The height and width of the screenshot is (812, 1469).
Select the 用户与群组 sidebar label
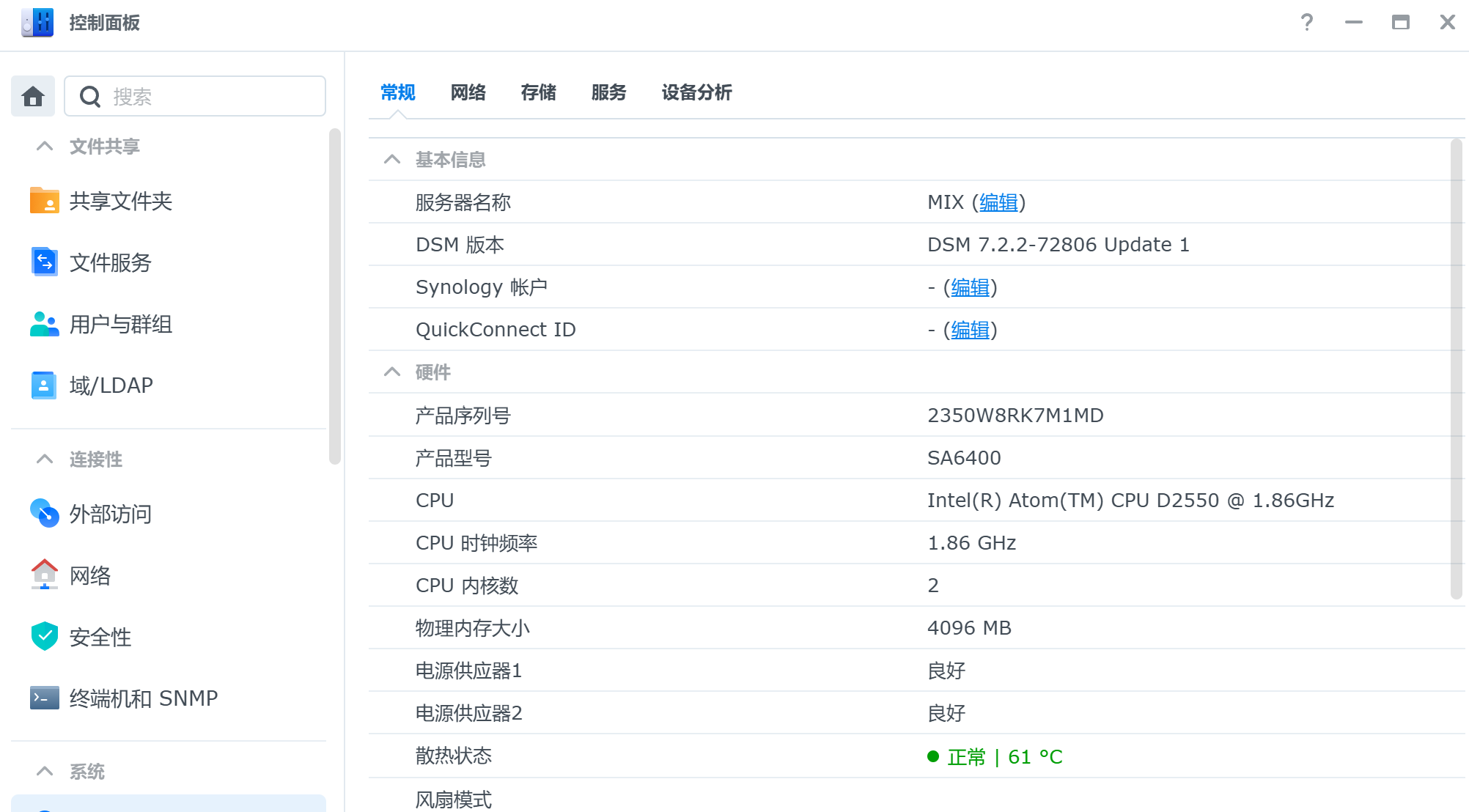coord(121,324)
